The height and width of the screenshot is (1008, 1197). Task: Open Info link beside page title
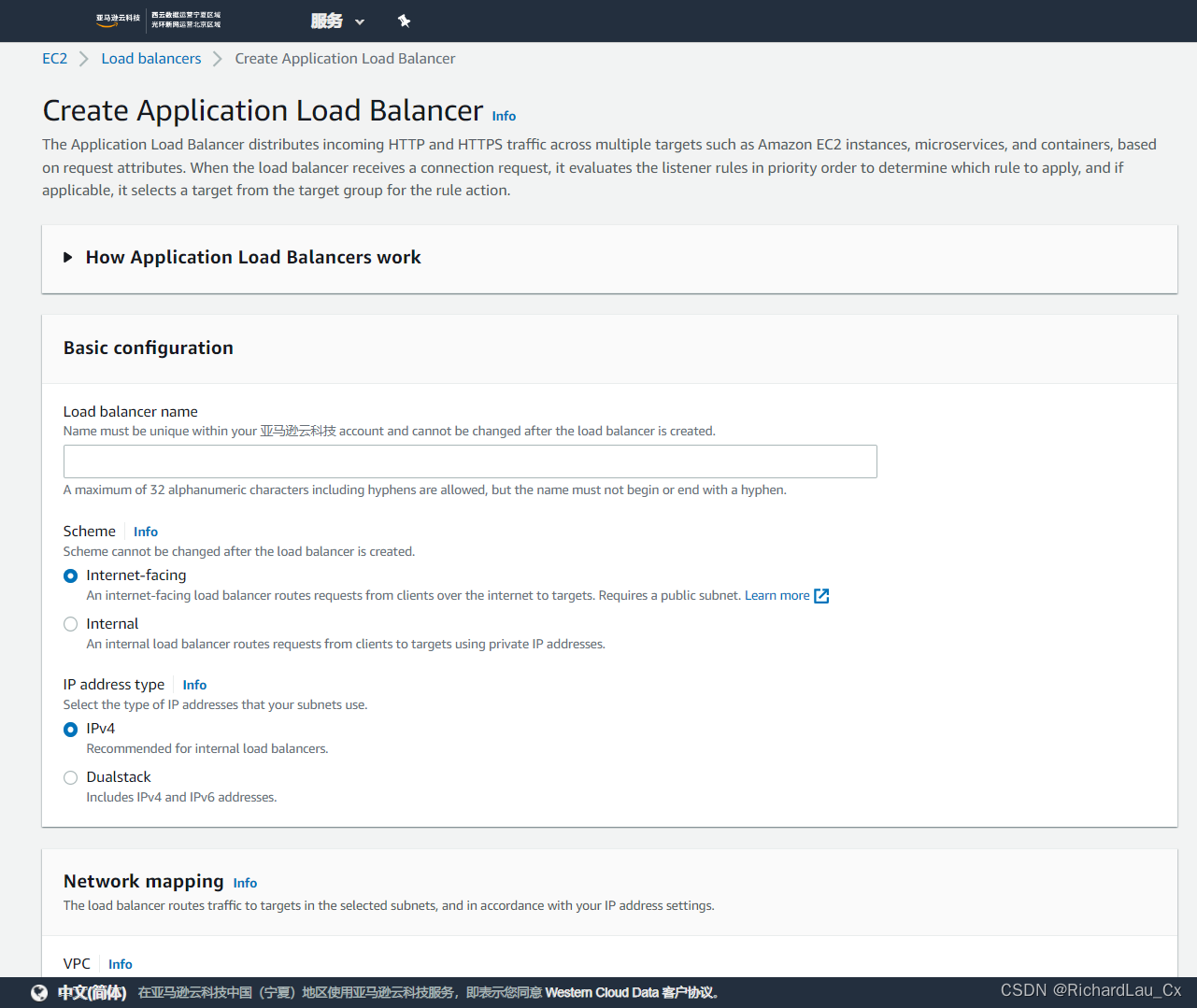click(x=504, y=116)
